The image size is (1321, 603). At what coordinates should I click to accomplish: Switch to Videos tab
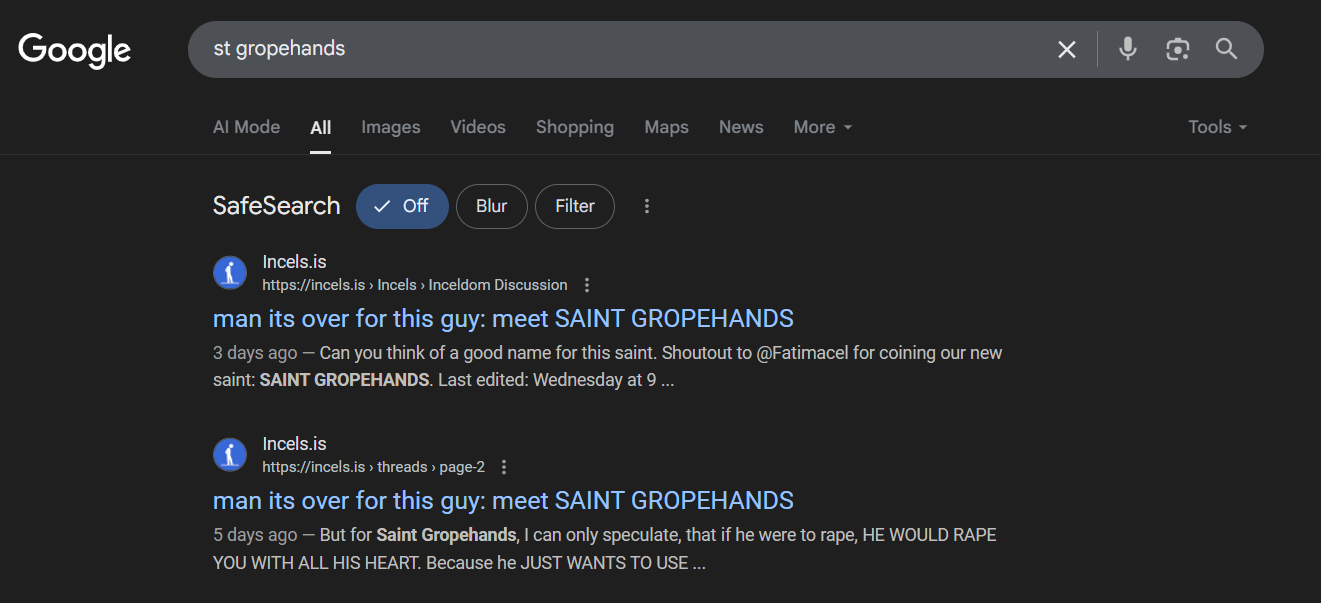point(478,127)
